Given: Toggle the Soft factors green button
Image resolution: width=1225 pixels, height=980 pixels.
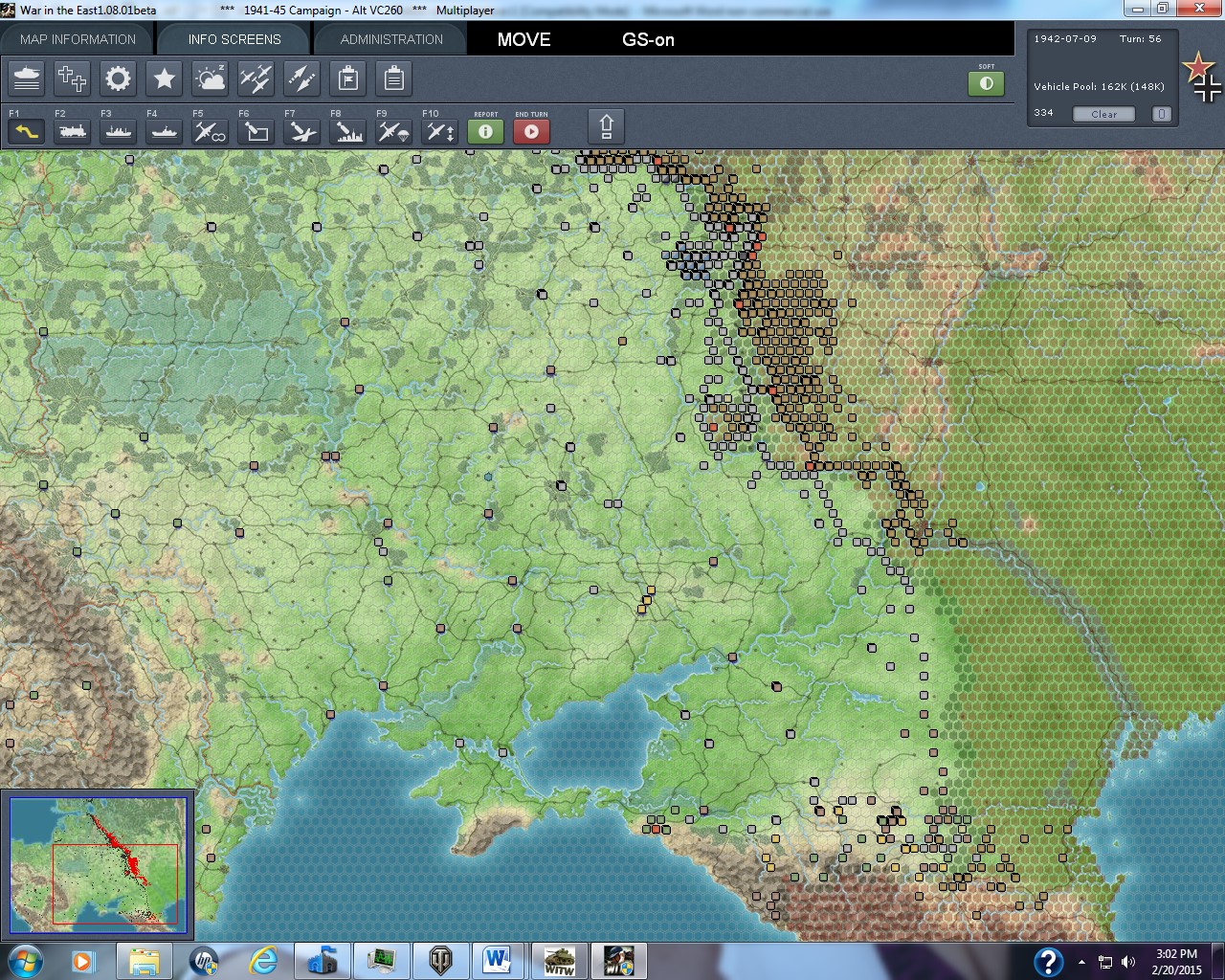Looking at the screenshot, I should point(986,83).
